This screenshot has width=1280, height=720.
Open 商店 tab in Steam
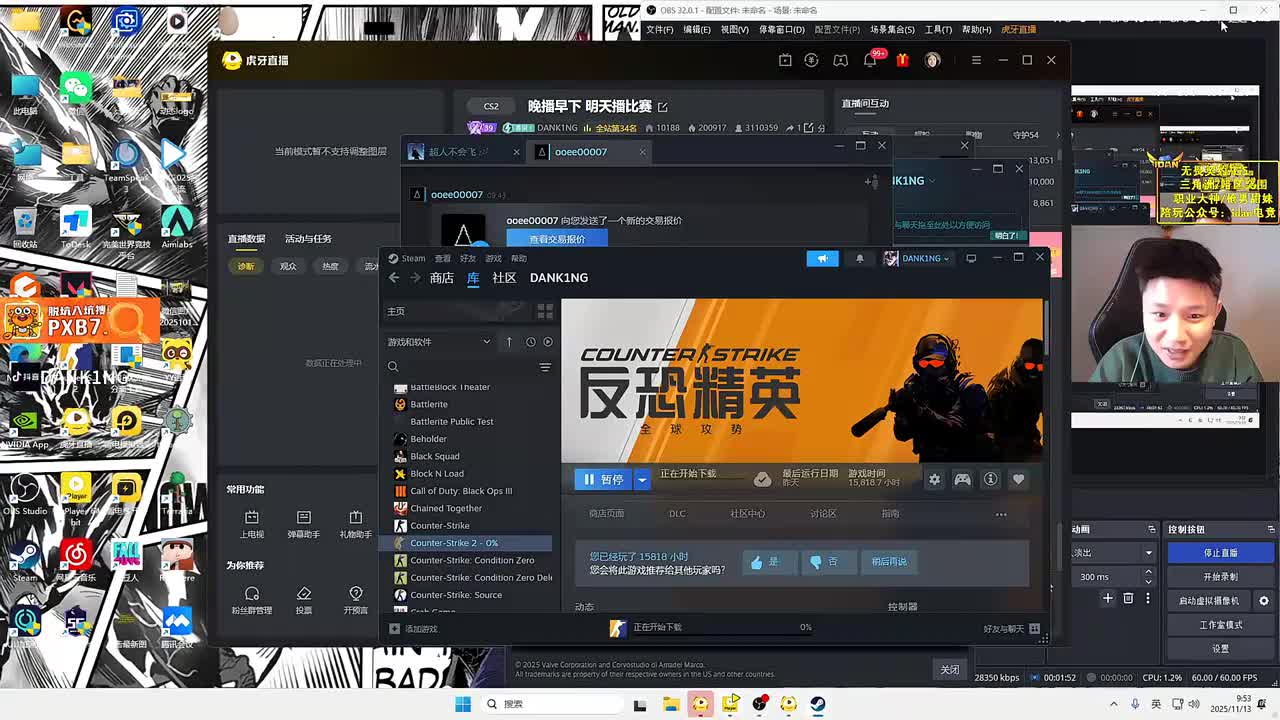point(442,278)
